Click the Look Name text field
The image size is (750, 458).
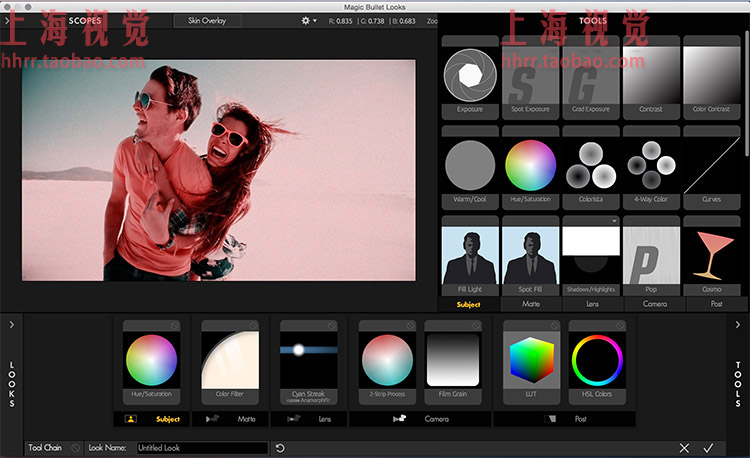[x=201, y=448]
